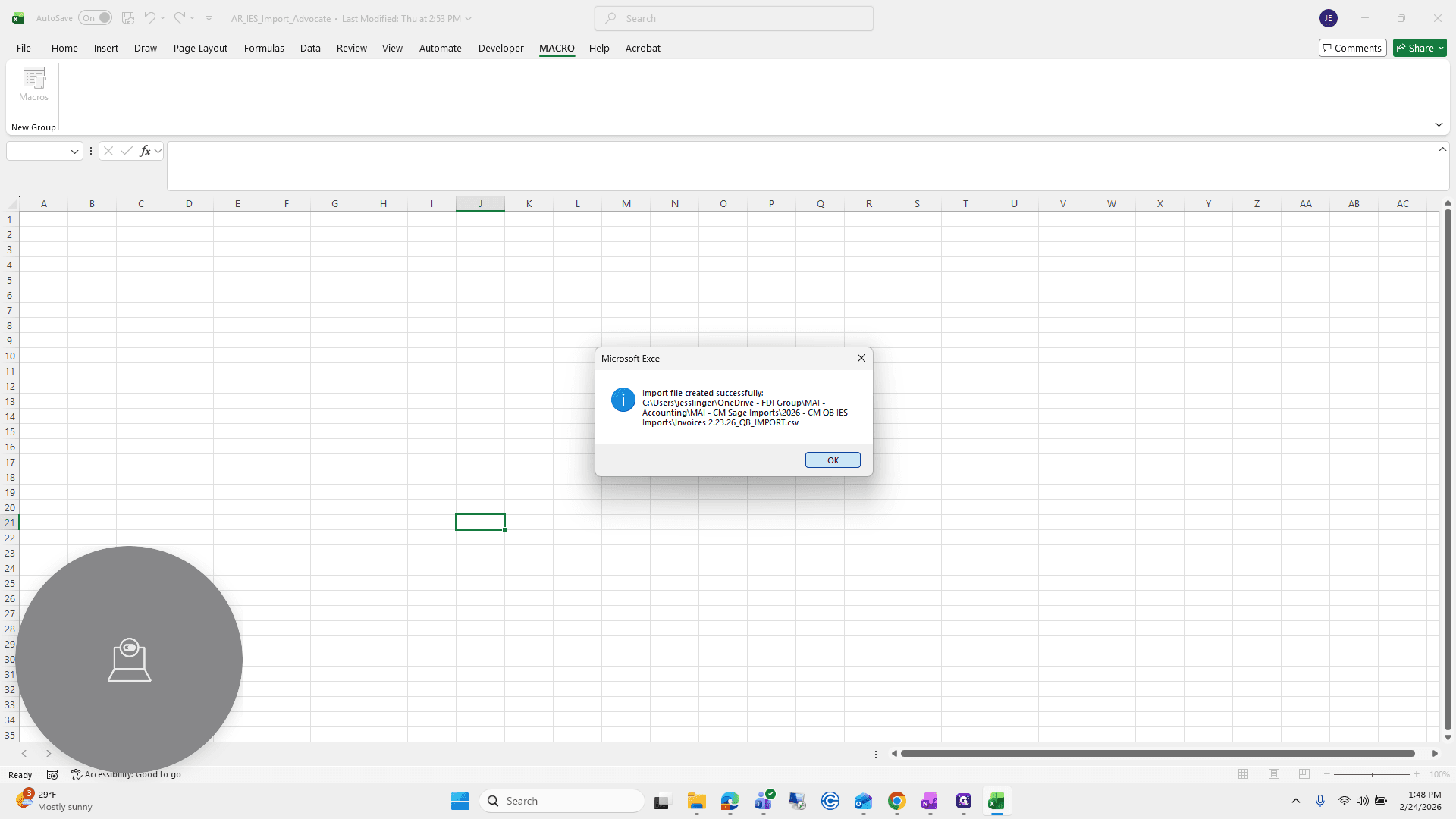Open Accessibility: Good to go status

click(126, 774)
